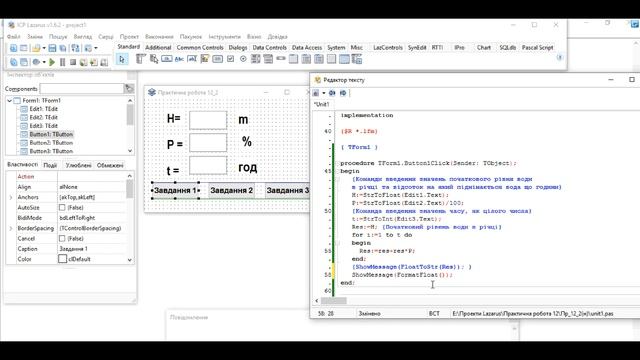Open the dropdown arrow beside Open icon
This screenshot has width=640, height=360.
click(x=44, y=48)
